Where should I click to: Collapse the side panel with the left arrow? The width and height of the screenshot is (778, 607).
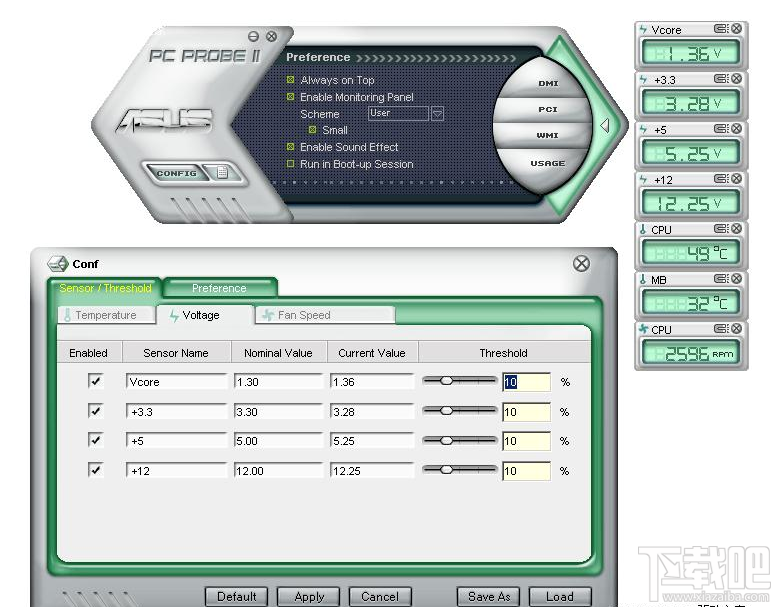604,126
